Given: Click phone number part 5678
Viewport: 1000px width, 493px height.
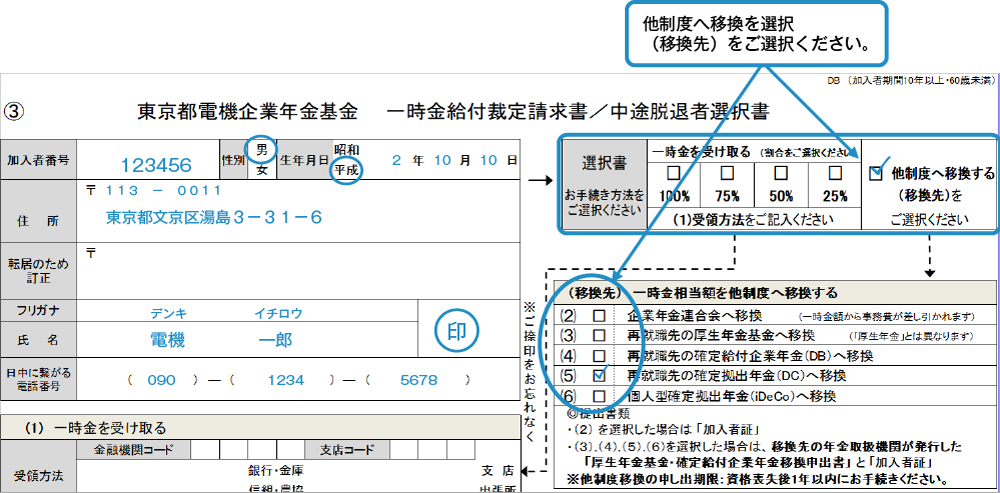Looking at the screenshot, I should click(x=419, y=380).
